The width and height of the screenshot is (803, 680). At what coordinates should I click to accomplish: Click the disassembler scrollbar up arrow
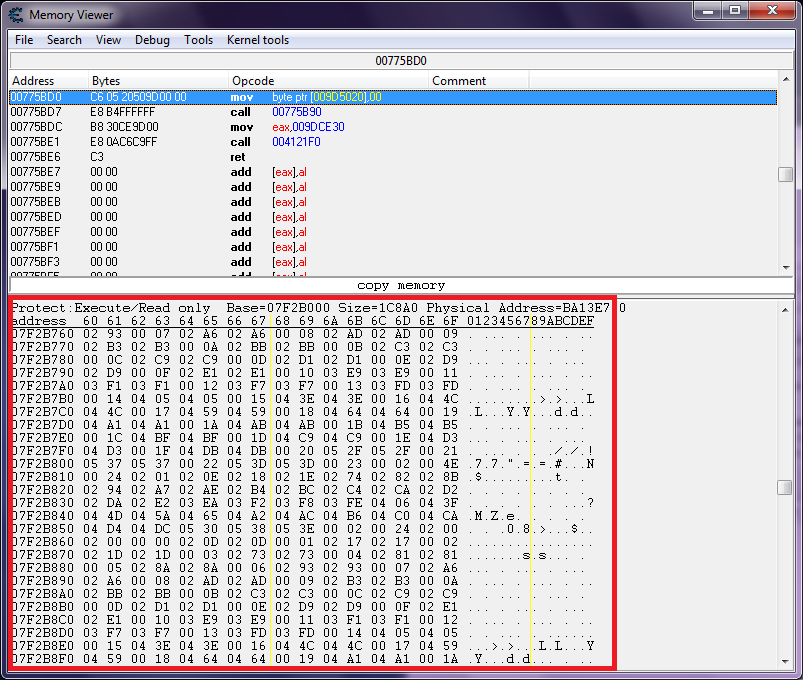click(786, 81)
